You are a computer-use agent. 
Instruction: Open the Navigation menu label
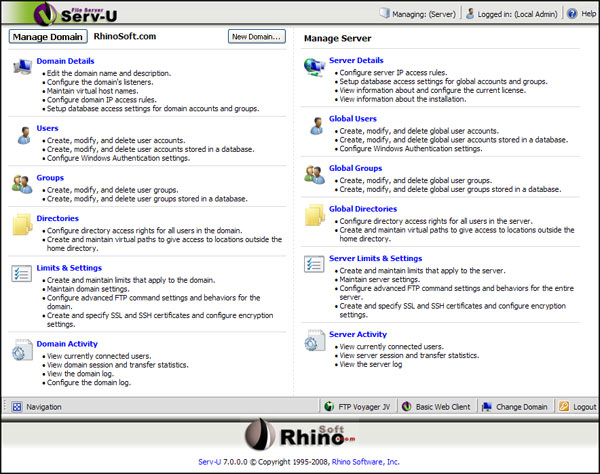click(x=44, y=407)
